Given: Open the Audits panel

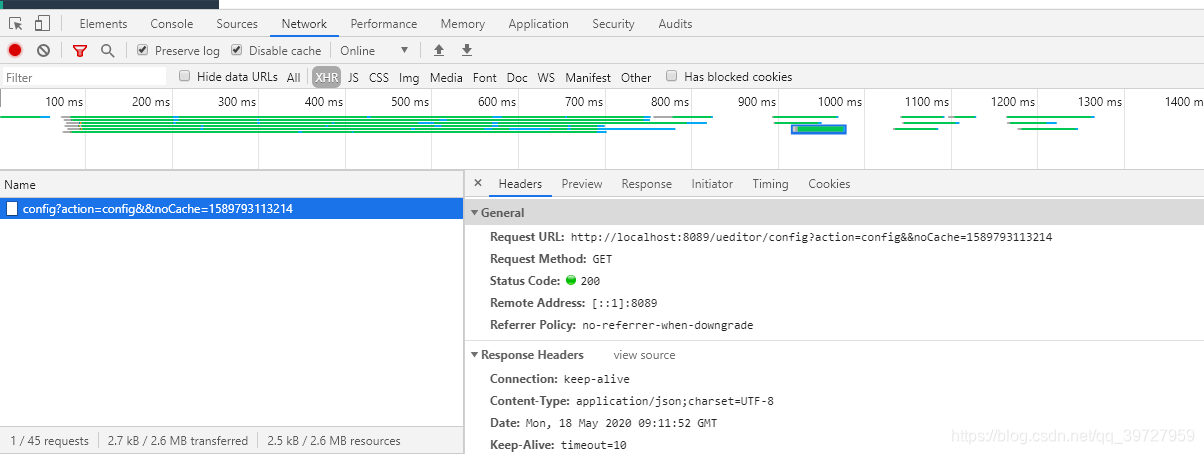Looking at the screenshot, I should [x=675, y=23].
